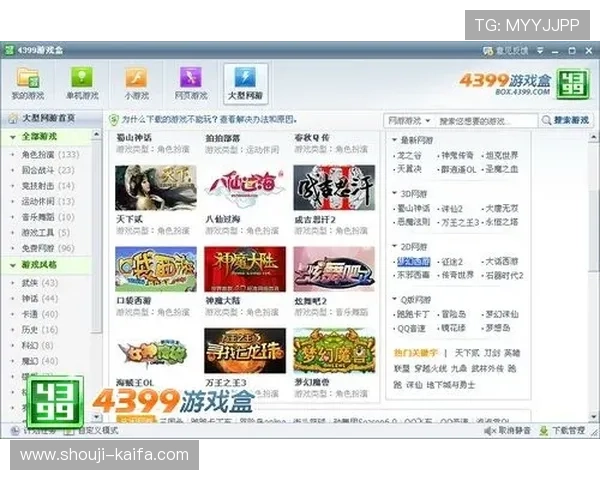This screenshot has width=600, height=480.
Task: Select 科幻 (8) style filter
Action: (37, 346)
